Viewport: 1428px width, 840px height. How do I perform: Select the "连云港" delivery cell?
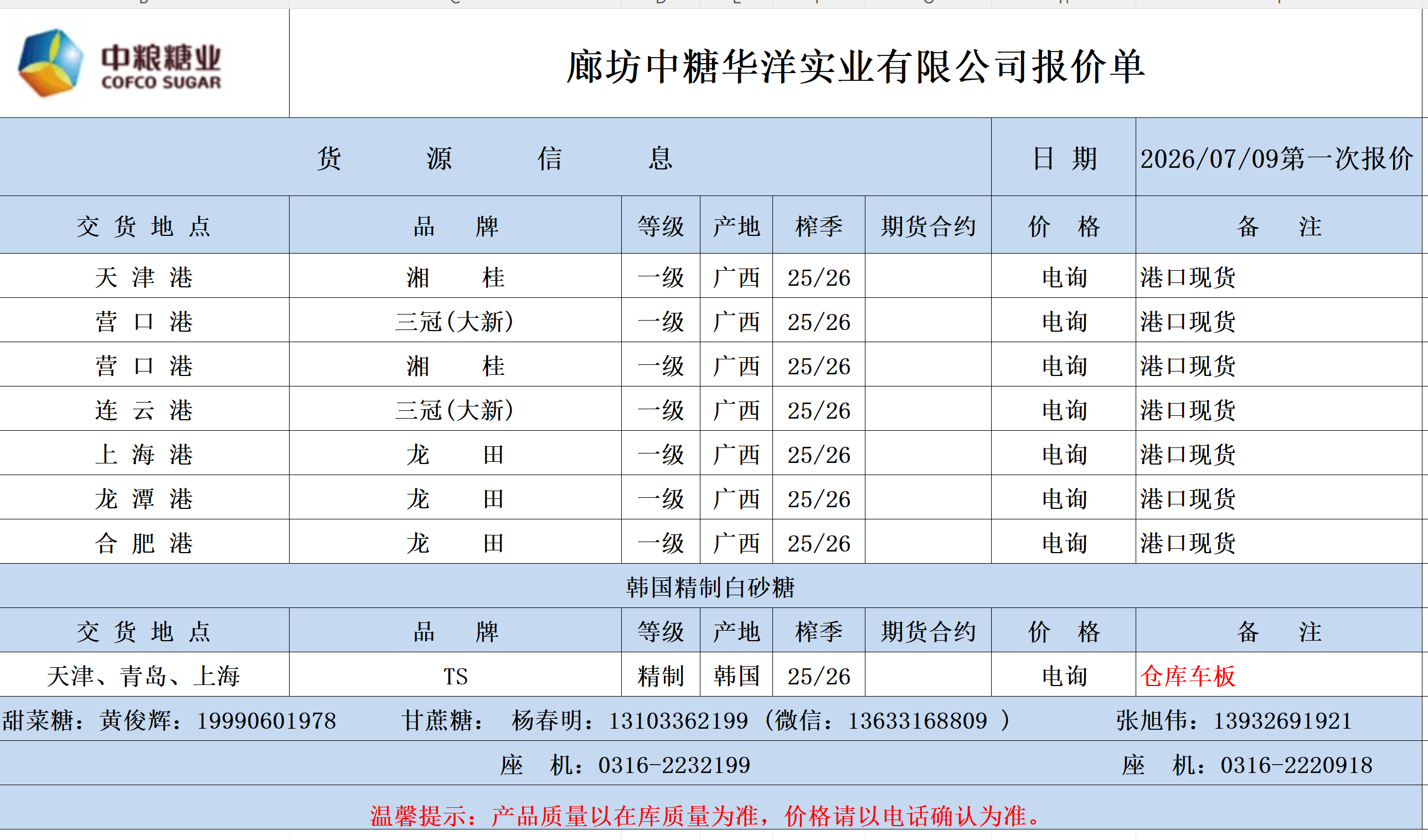[x=144, y=410]
